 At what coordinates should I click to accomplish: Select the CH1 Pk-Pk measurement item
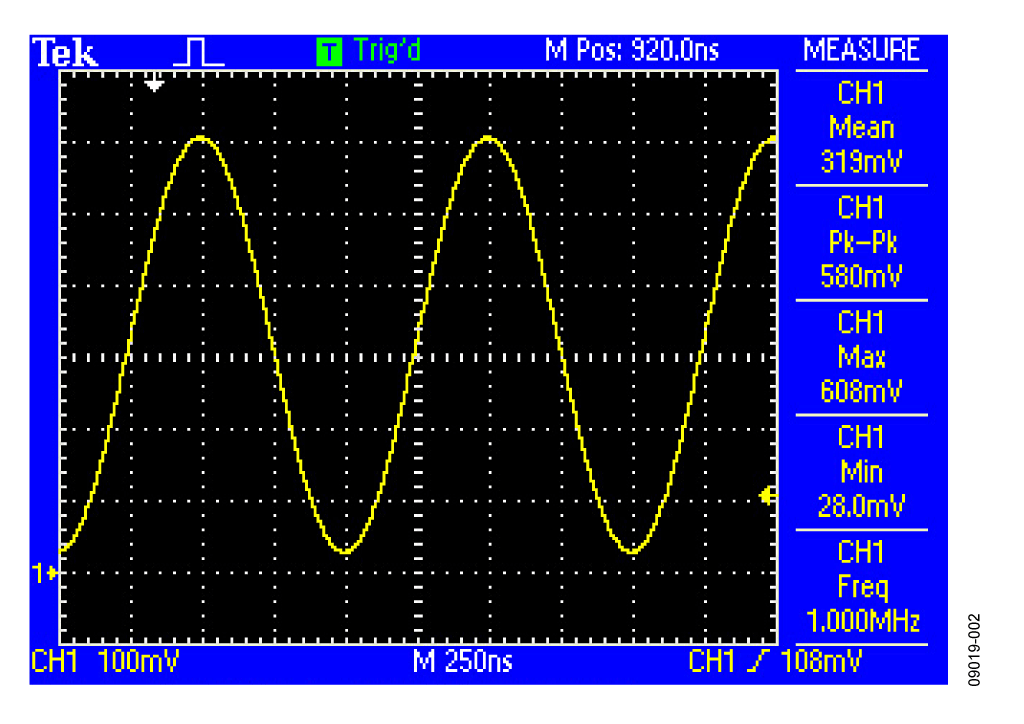pyautogui.click(x=861, y=242)
